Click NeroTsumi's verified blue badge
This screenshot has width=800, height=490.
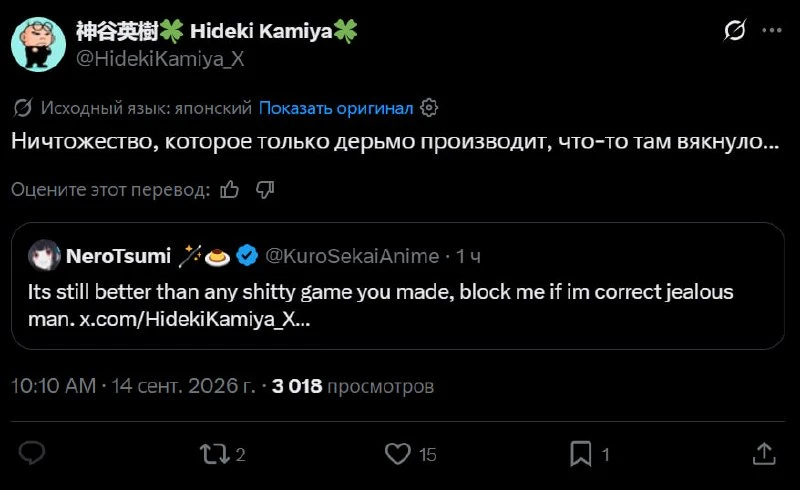(247, 256)
